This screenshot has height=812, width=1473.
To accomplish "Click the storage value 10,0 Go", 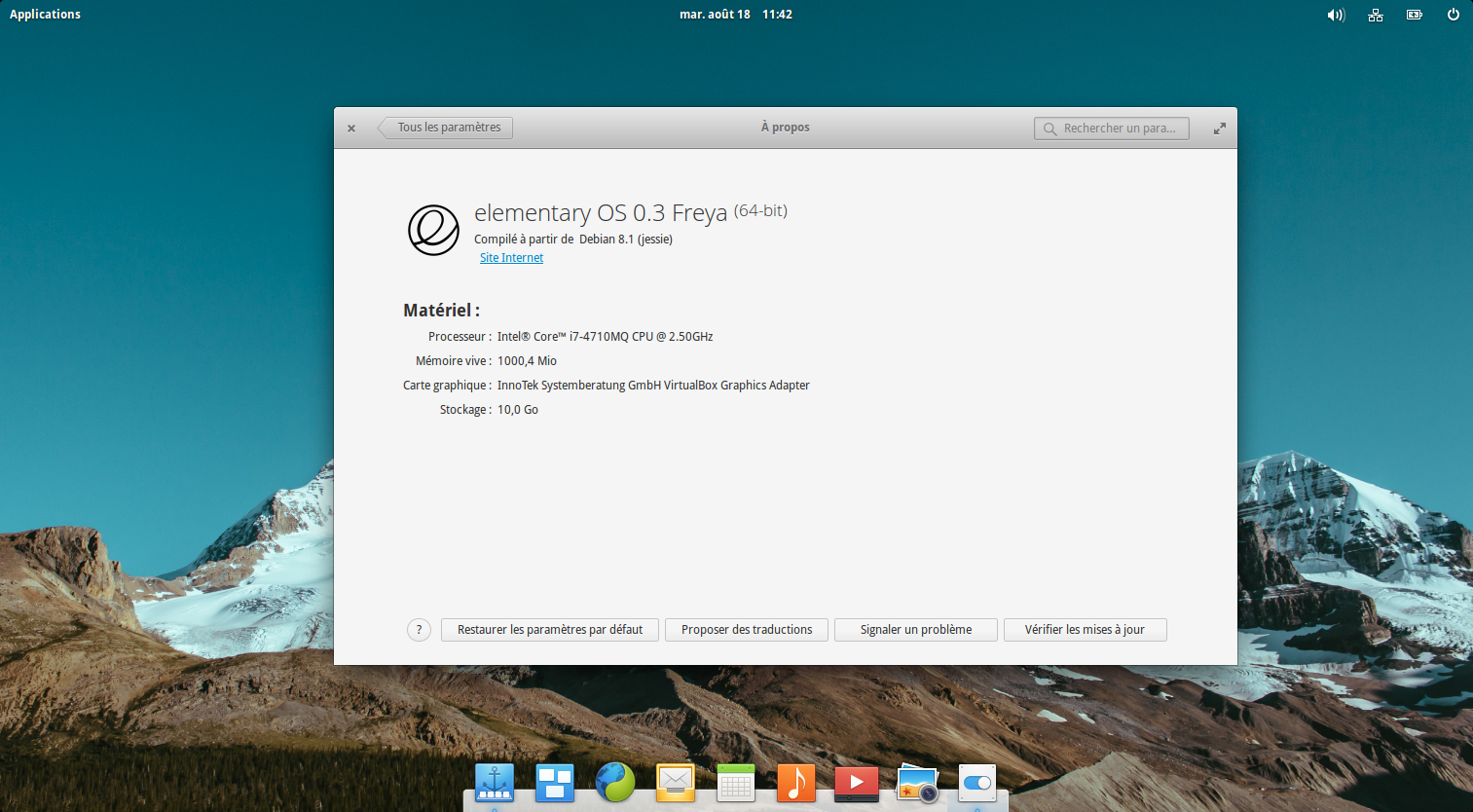I will [x=518, y=410].
